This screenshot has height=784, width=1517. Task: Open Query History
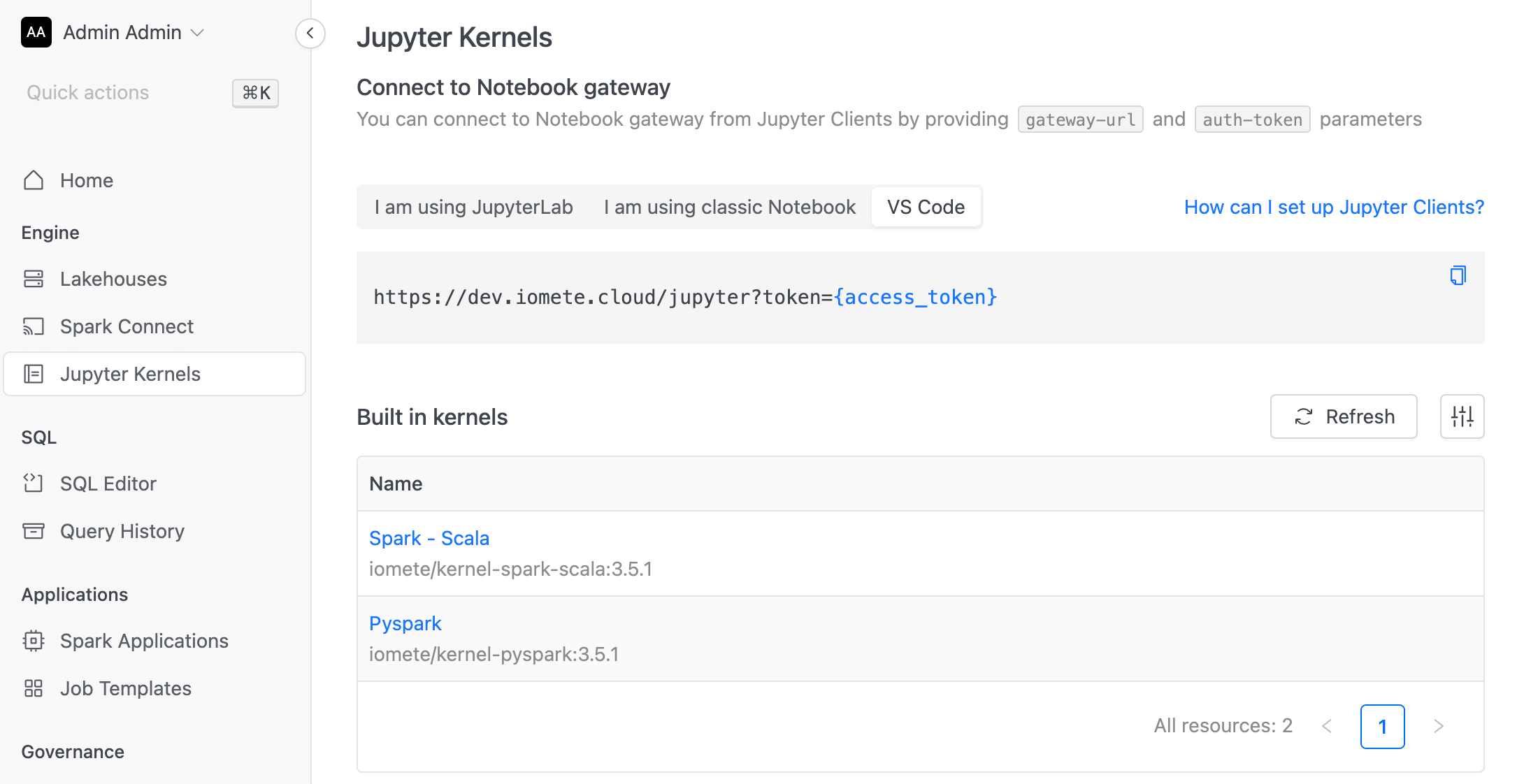click(x=154, y=531)
